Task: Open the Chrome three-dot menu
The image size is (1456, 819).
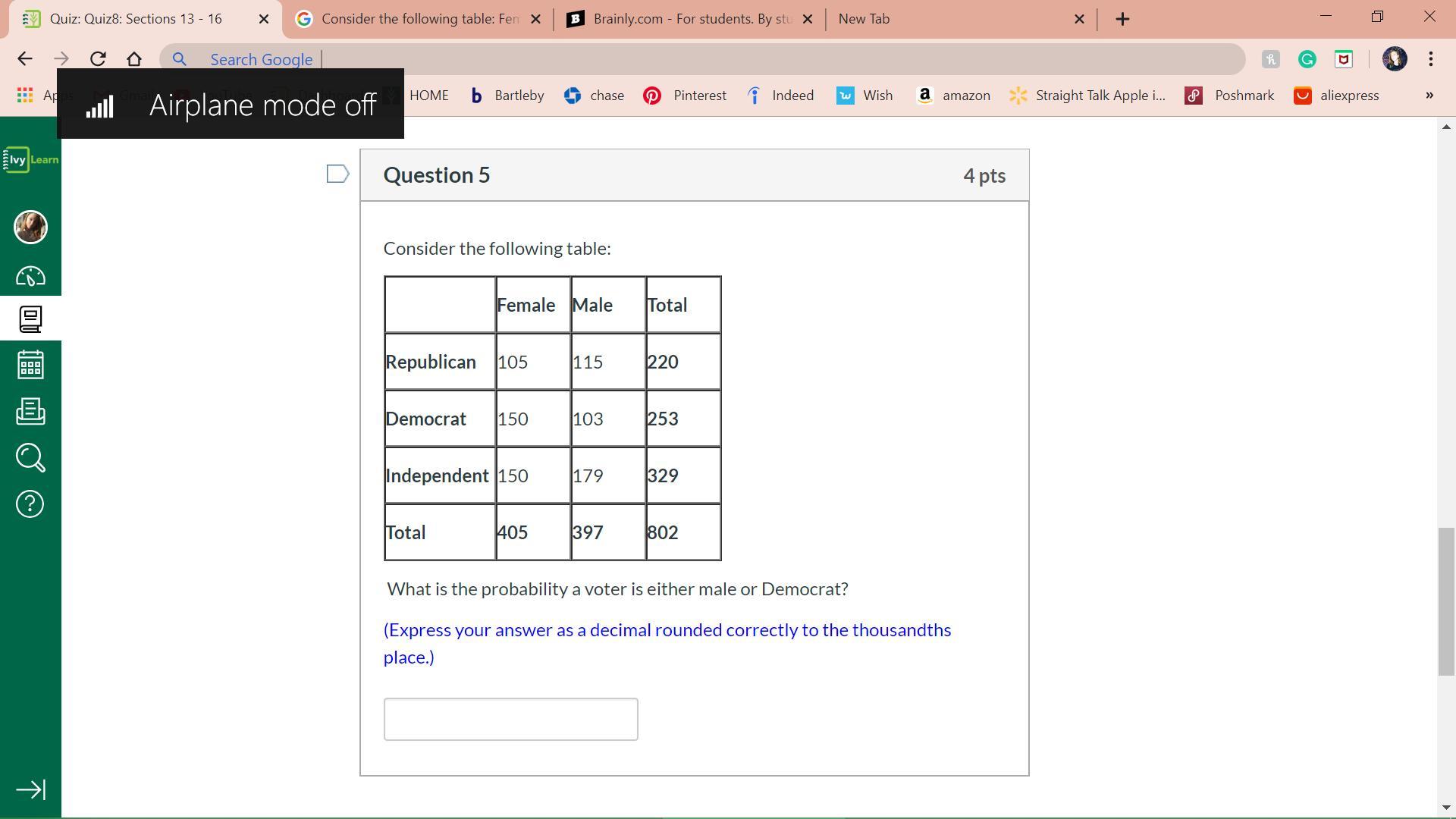Action: tap(1430, 59)
